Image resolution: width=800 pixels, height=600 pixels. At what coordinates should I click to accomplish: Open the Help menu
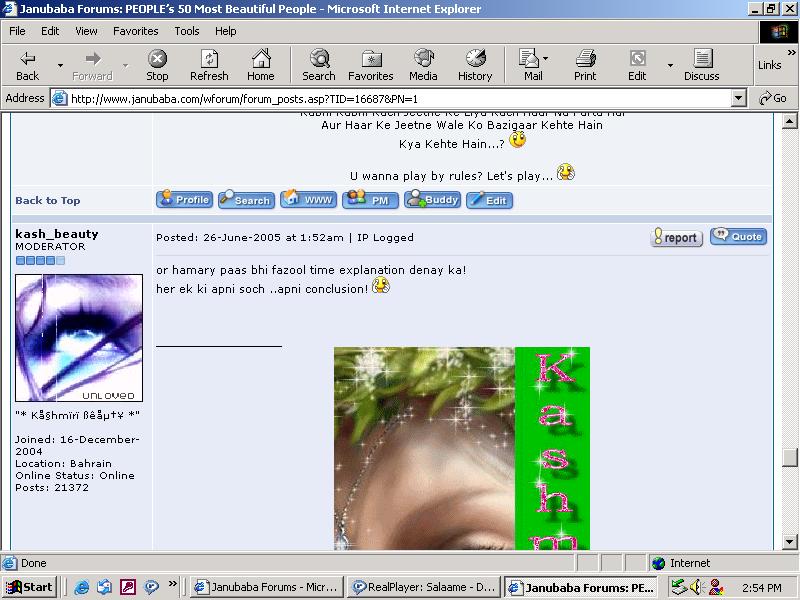click(226, 31)
